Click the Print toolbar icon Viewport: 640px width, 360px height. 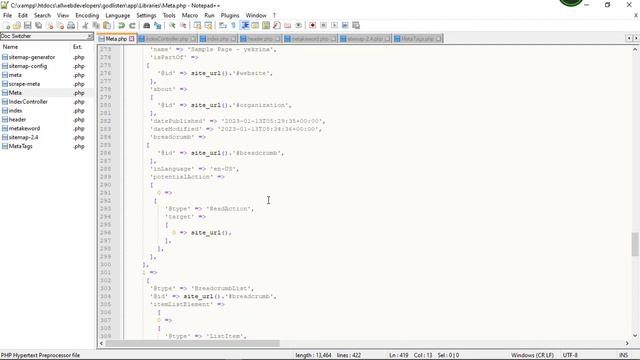(x=71, y=25)
